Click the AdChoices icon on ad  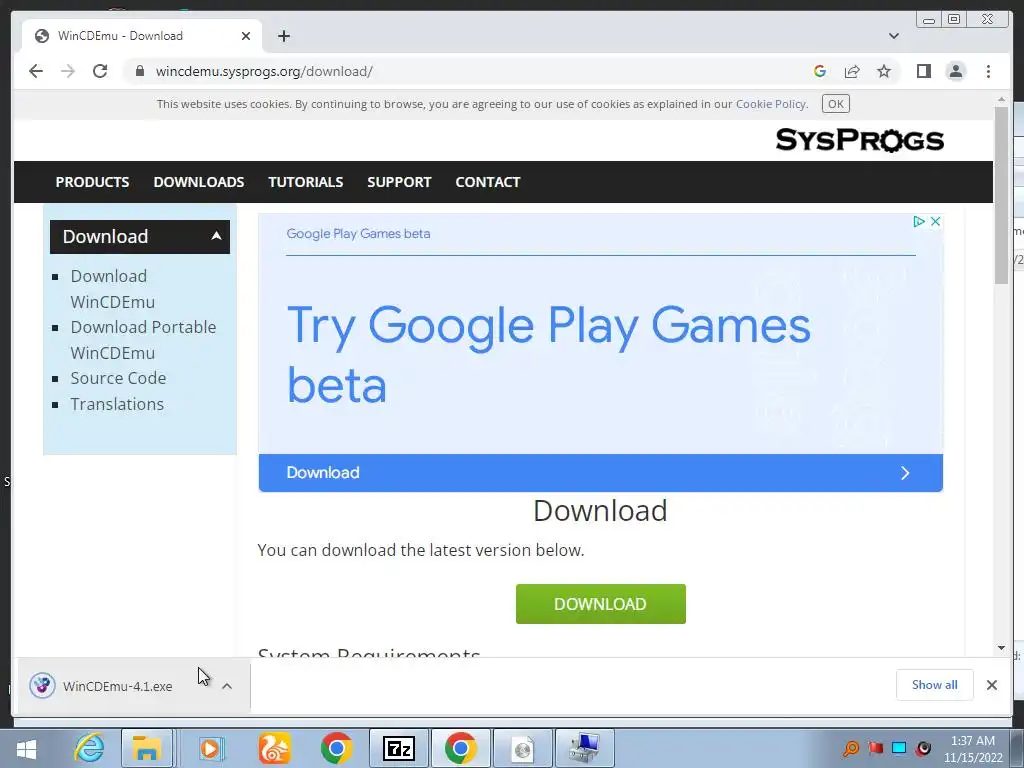tap(918, 221)
